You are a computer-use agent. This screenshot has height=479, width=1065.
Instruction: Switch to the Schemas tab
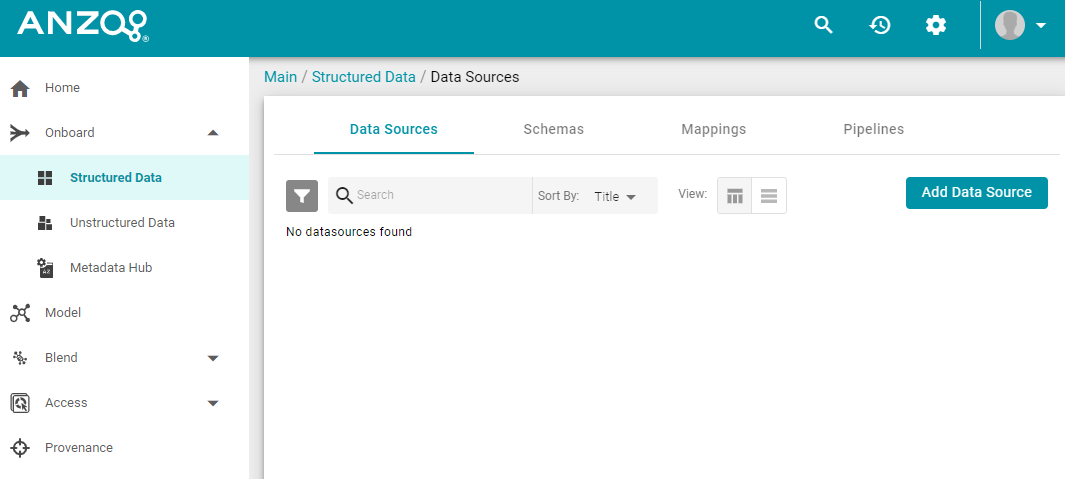pyautogui.click(x=554, y=129)
